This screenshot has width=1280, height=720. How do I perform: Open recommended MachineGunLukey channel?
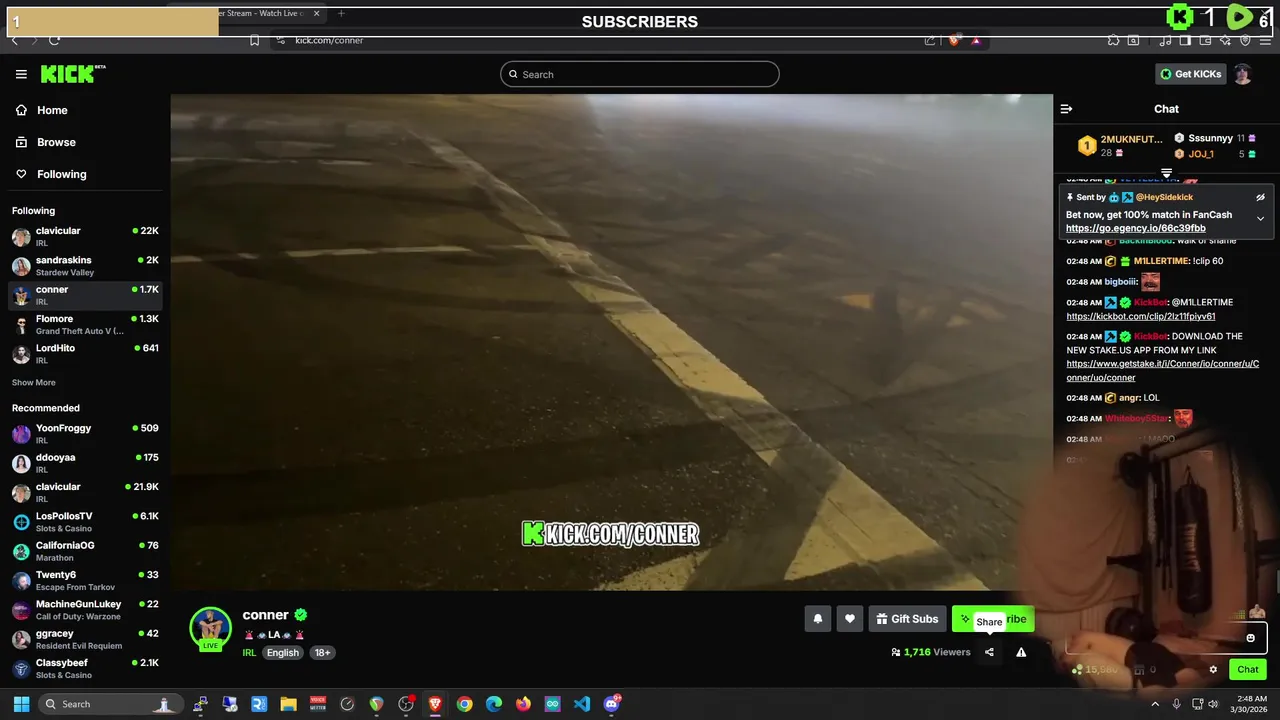(85, 610)
